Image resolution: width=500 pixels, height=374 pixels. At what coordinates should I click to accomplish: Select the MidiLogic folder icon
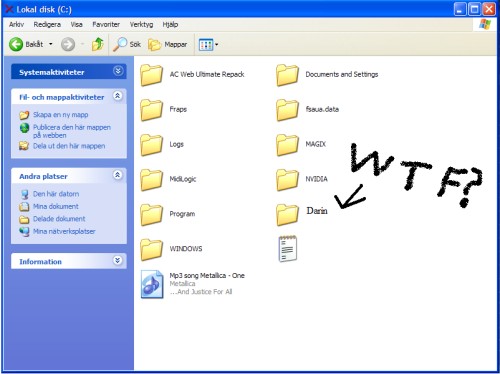tap(151, 180)
